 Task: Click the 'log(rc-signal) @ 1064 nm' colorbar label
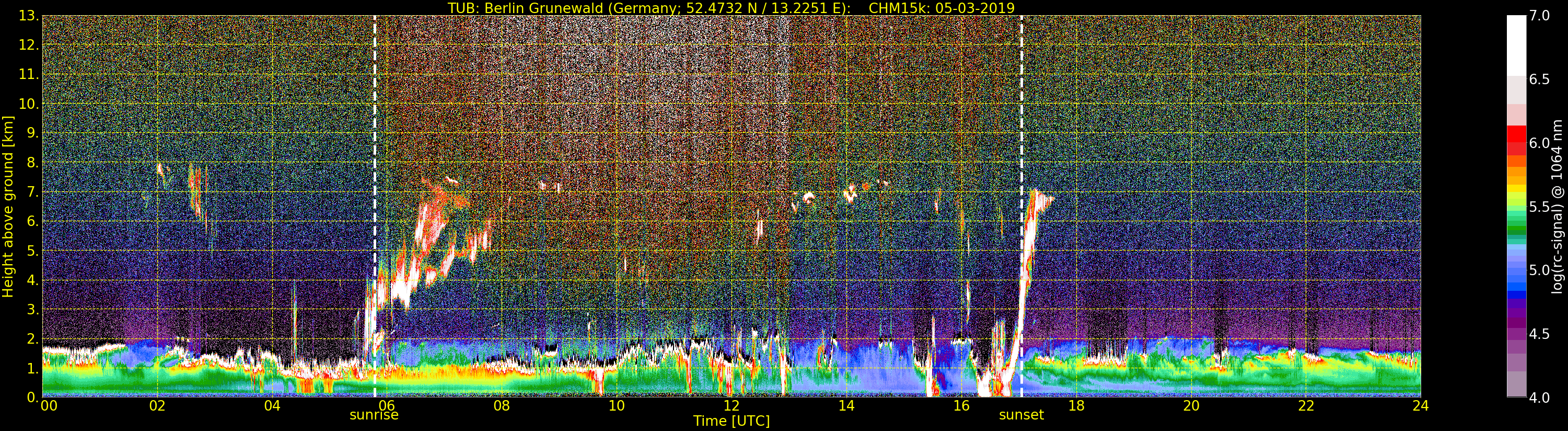pos(1557,206)
